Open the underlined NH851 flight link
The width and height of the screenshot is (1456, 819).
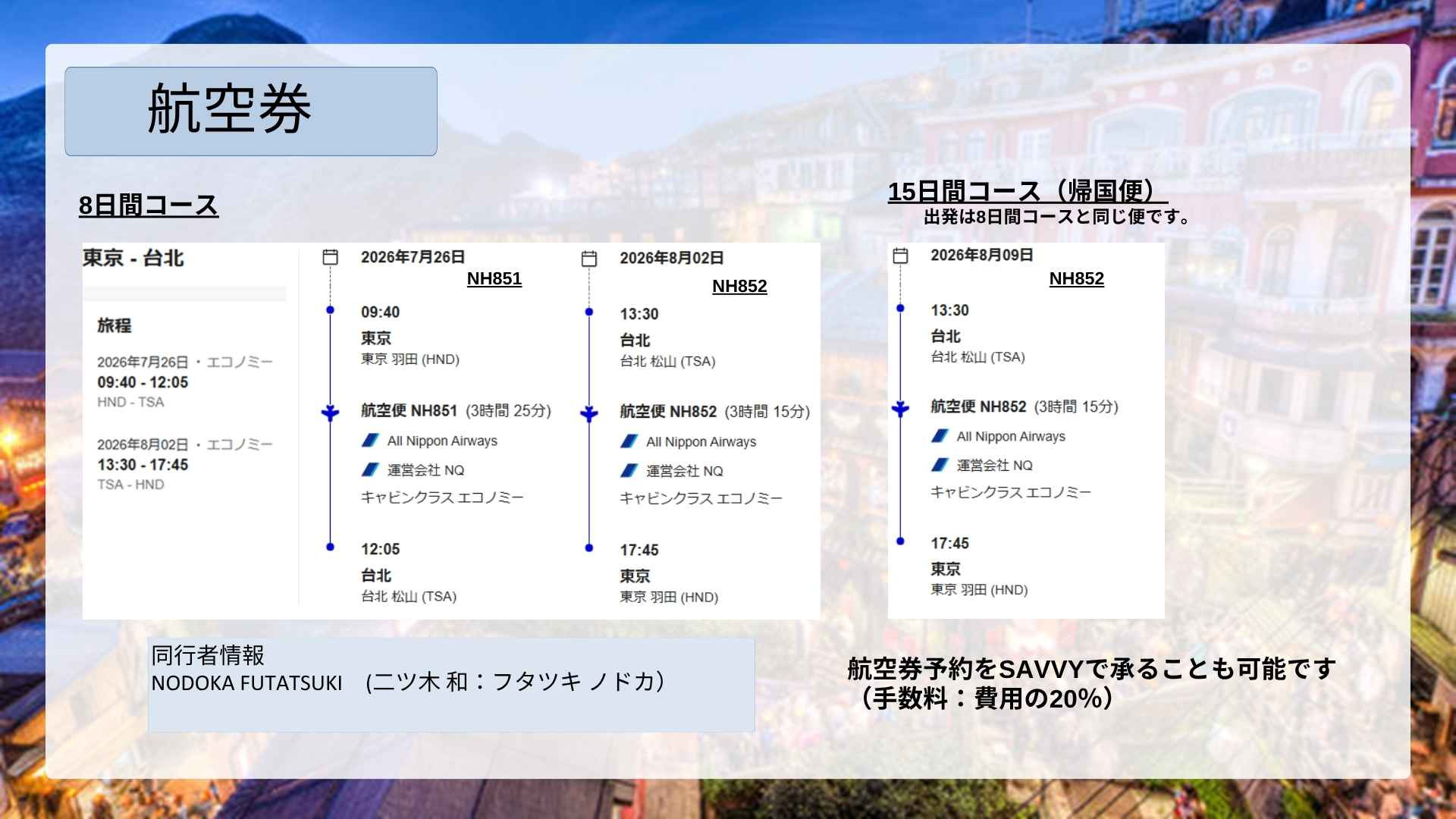[x=494, y=278]
